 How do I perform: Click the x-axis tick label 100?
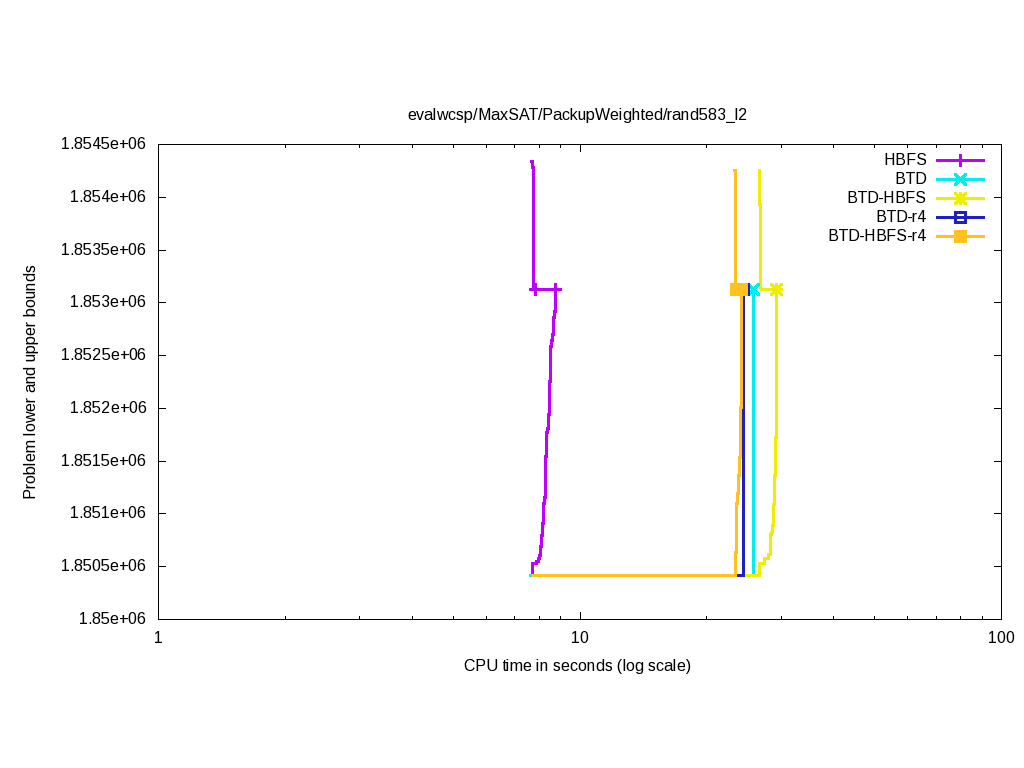click(x=1000, y=638)
